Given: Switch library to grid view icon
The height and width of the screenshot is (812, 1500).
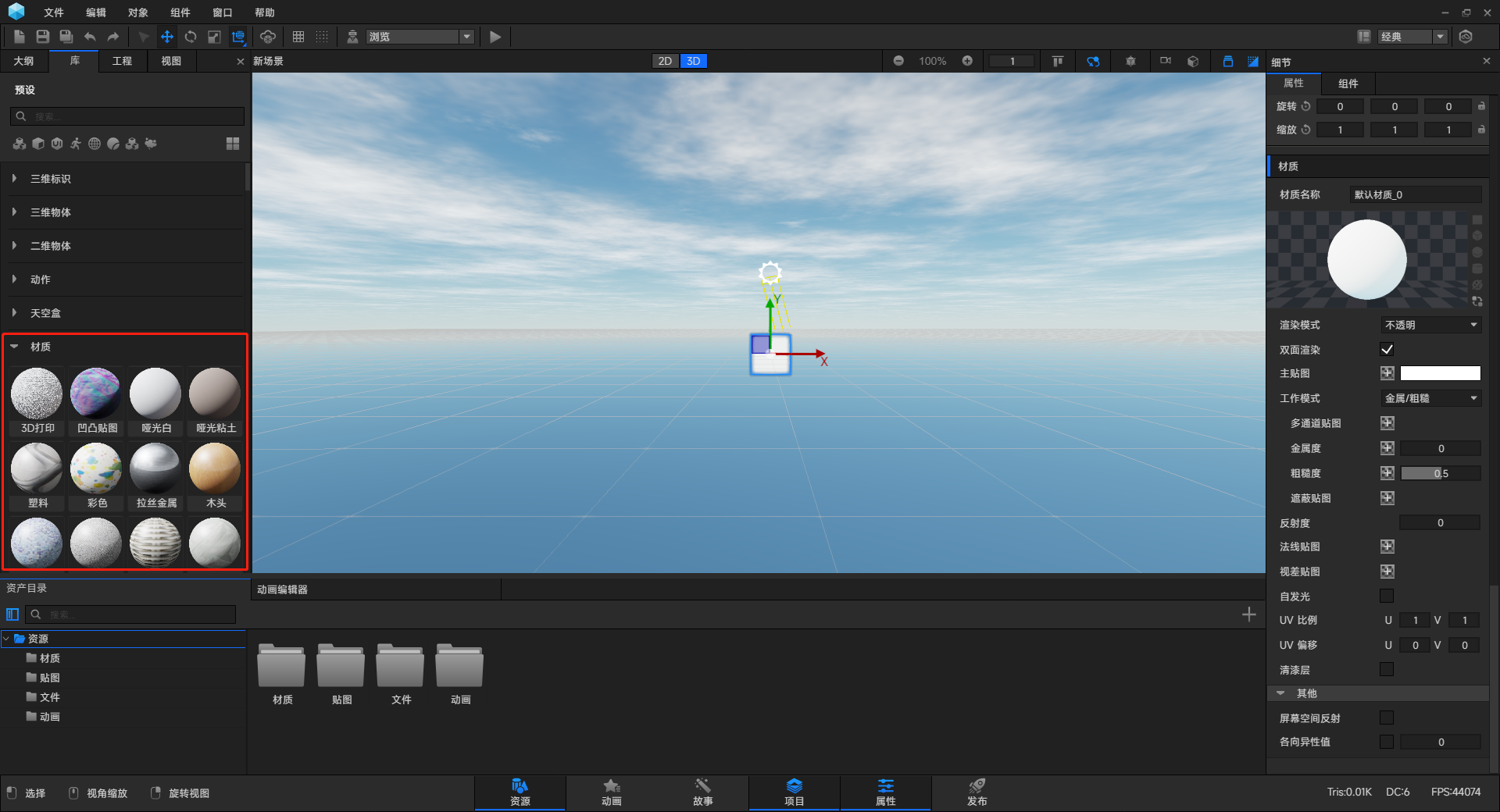Looking at the screenshot, I should pyautogui.click(x=233, y=144).
